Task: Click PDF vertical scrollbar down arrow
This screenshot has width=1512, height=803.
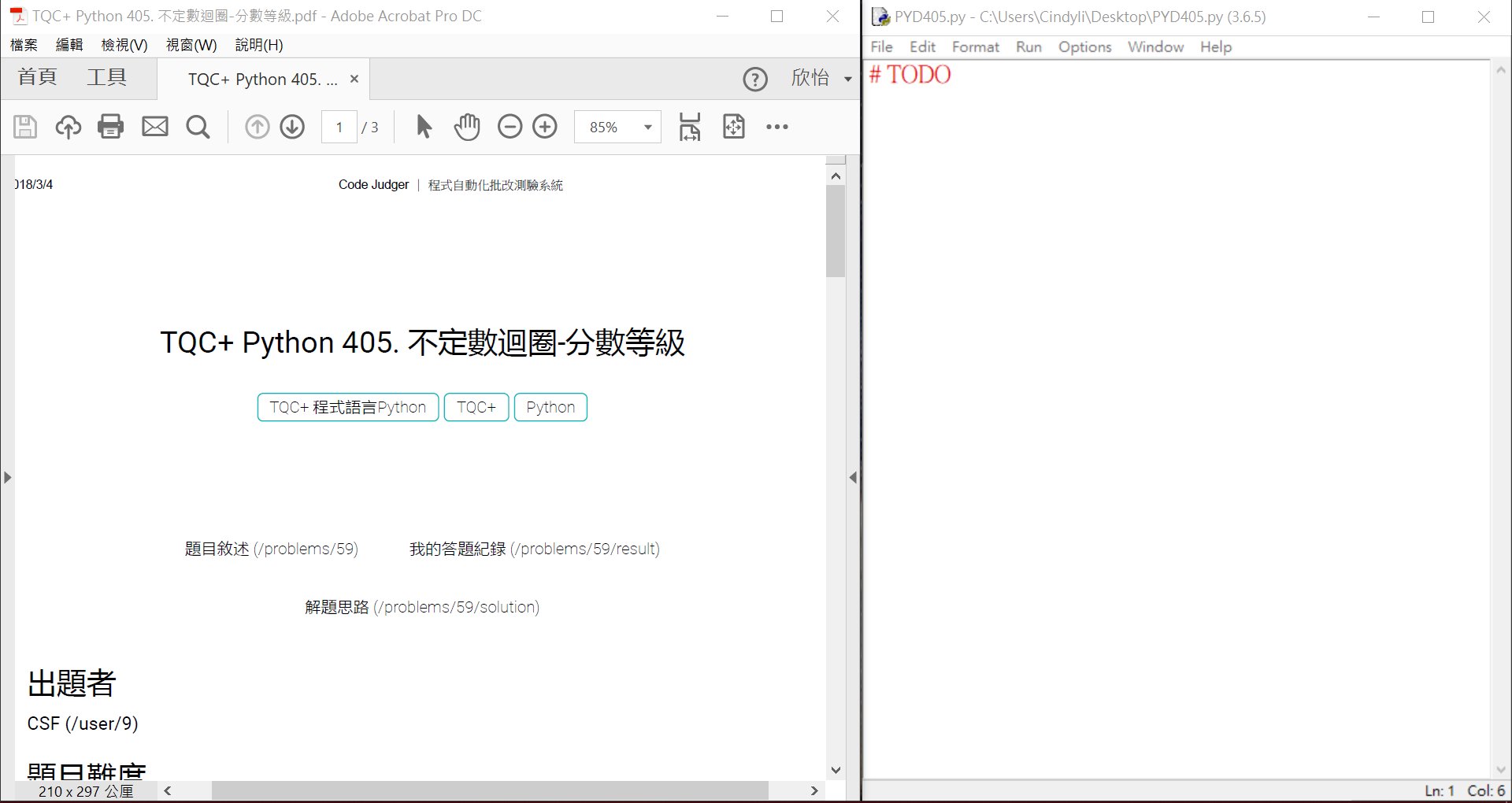Action: pos(836,770)
